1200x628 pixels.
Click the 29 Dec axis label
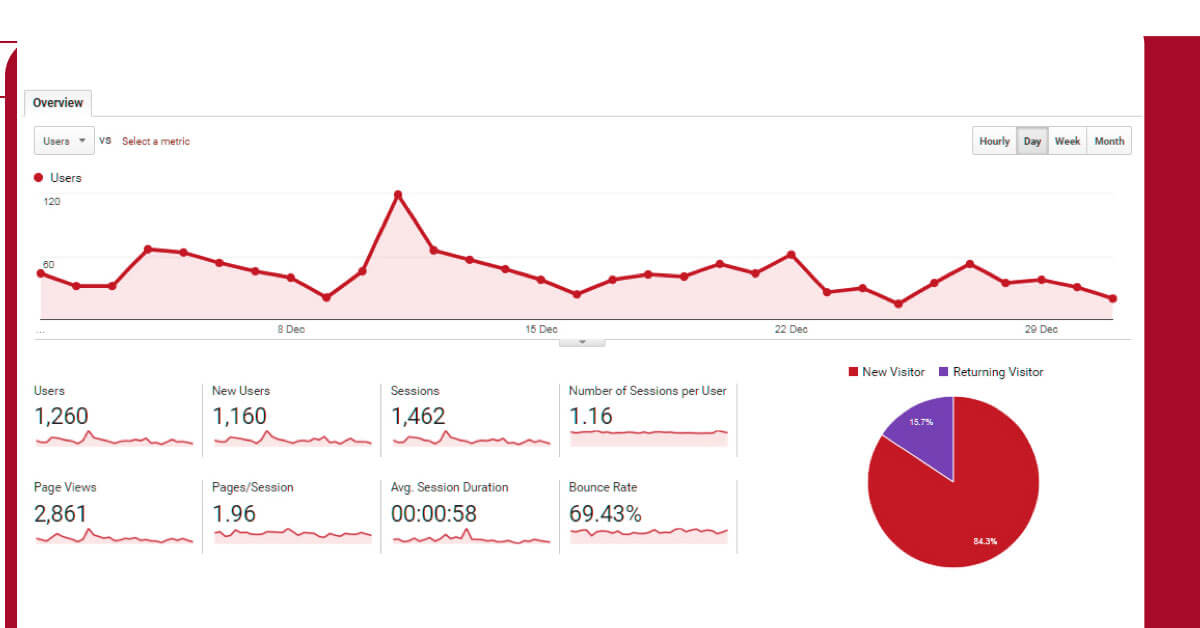[1041, 330]
